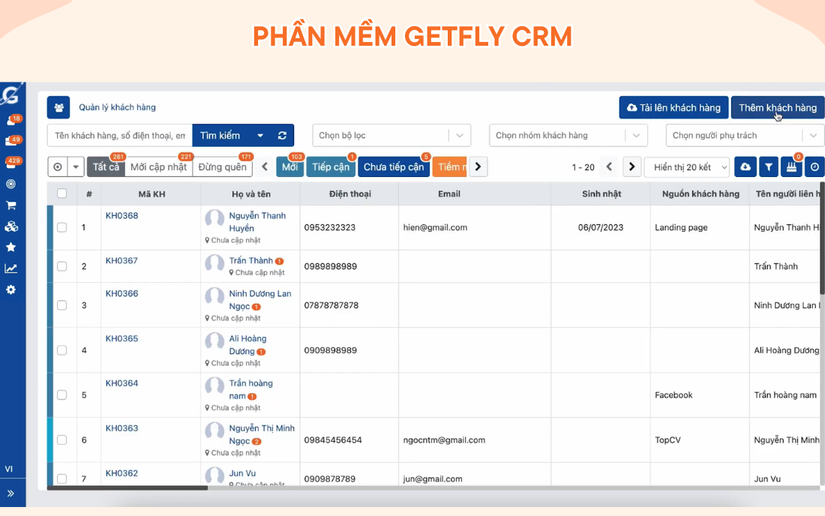The width and height of the screenshot is (825, 516).
Task: Open sidebar item with badge 18
Action: (12, 121)
